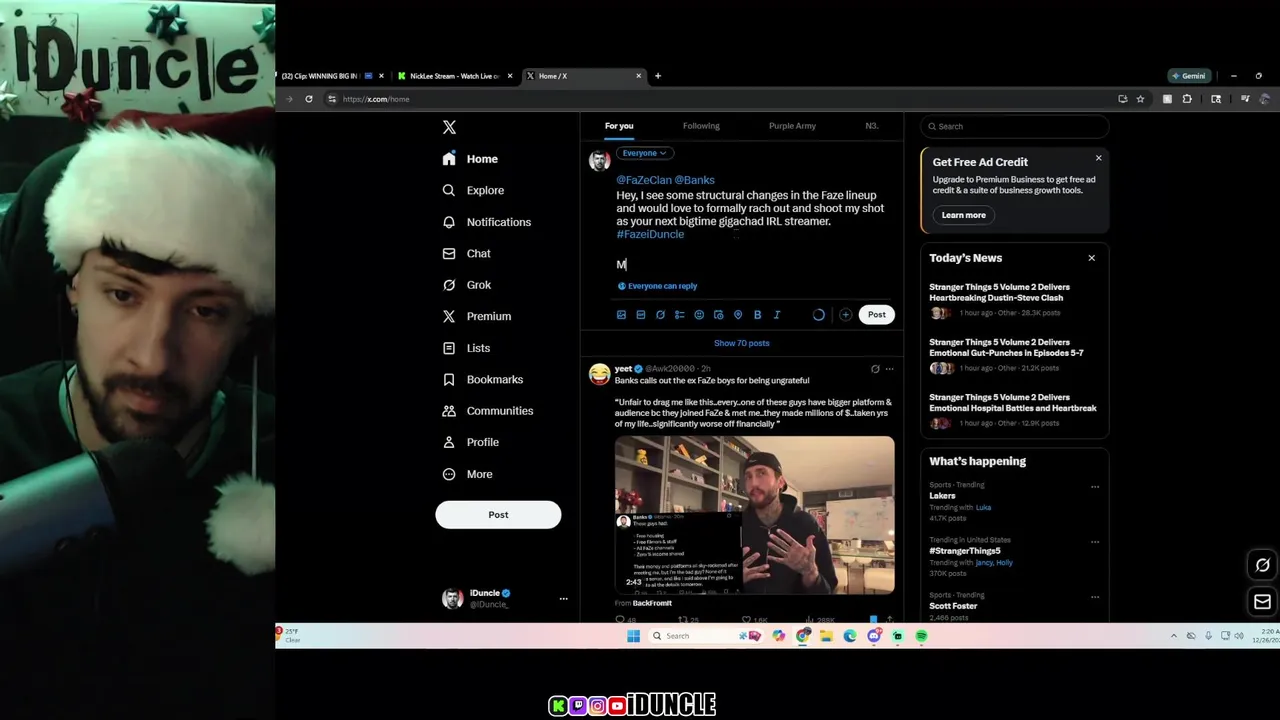Click the Everyone can reply setting
The height and width of the screenshot is (720, 1280).
pyautogui.click(x=657, y=286)
